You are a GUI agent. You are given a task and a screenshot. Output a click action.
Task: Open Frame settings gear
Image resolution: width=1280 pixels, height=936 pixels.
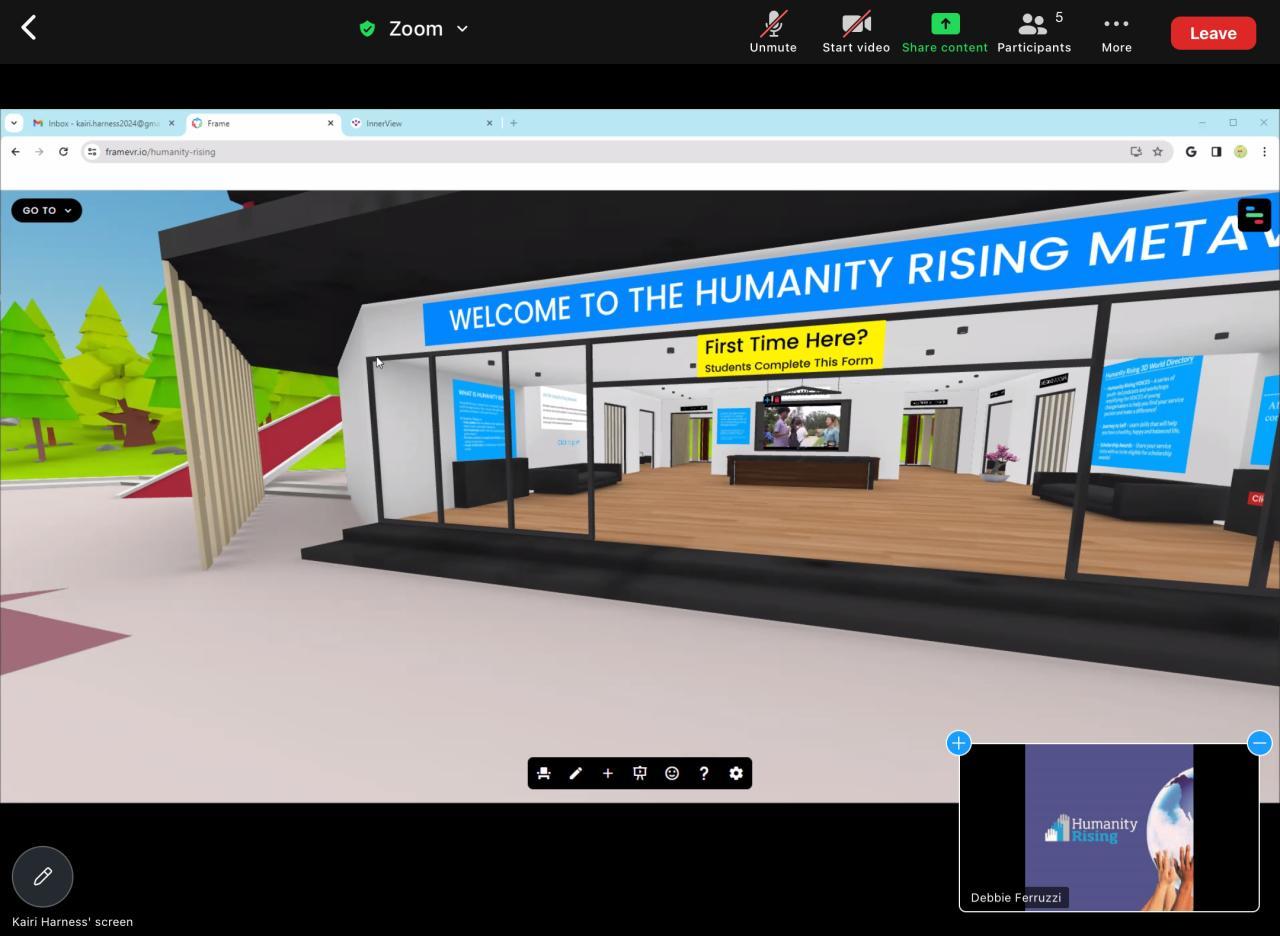click(736, 773)
